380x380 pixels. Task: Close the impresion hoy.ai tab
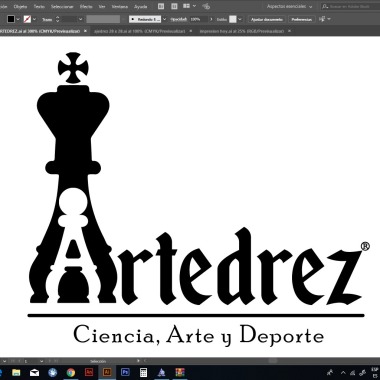(289, 31)
